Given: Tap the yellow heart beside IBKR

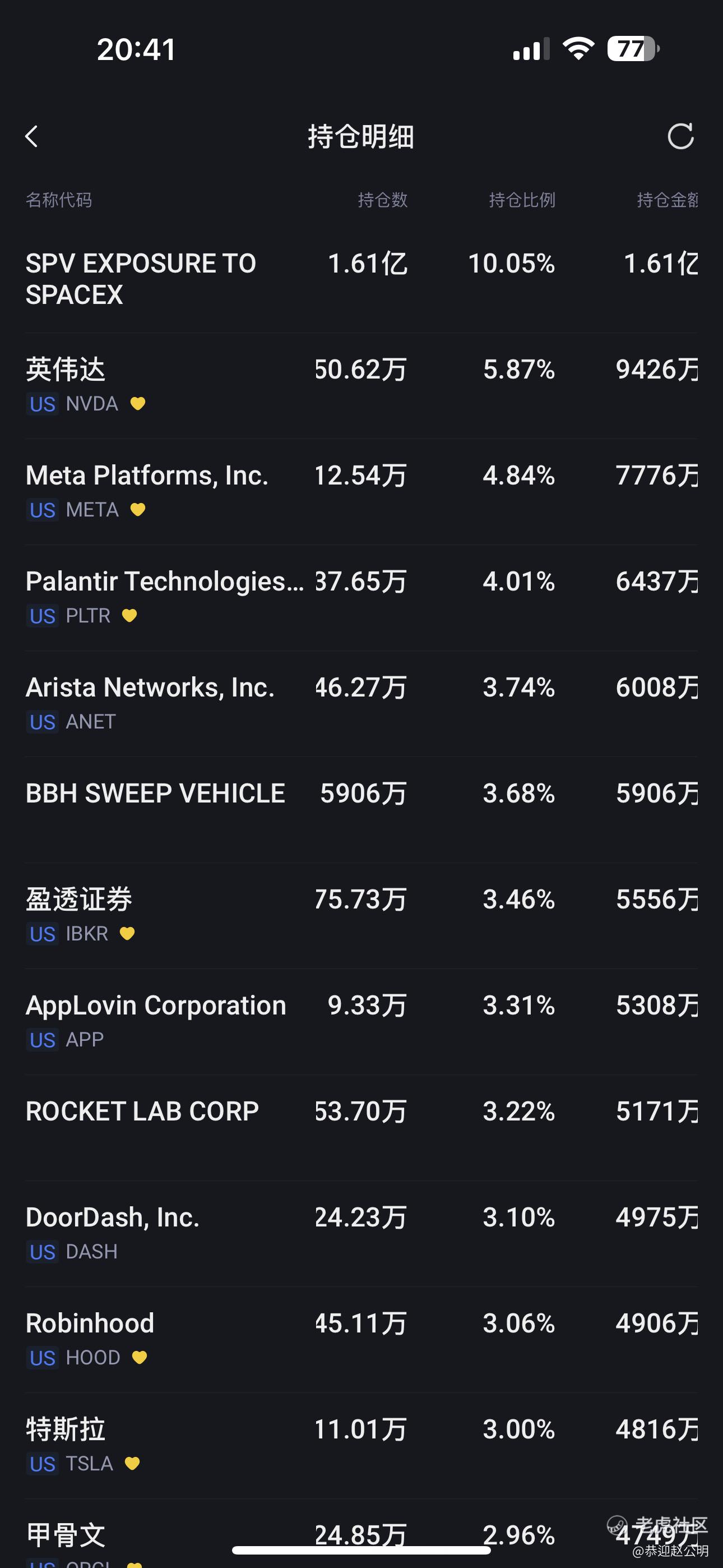Looking at the screenshot, I should tap(127, 933).
